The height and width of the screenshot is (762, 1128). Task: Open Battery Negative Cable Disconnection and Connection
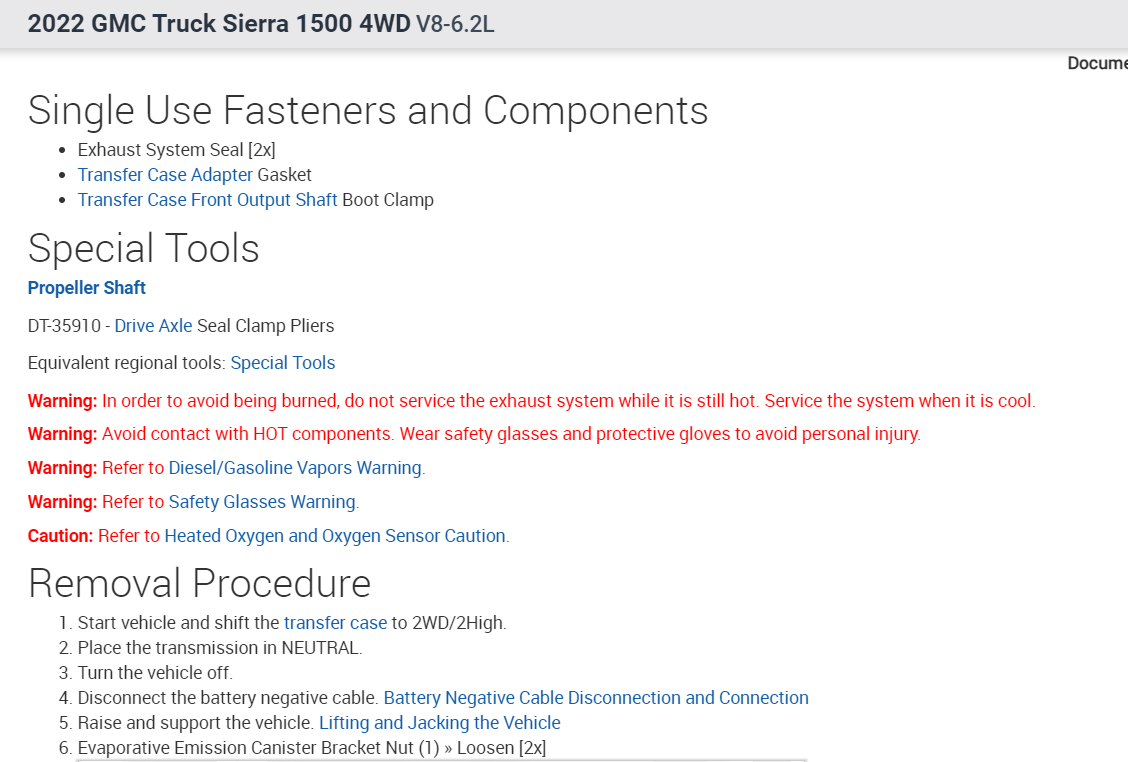tap(596, 698)
